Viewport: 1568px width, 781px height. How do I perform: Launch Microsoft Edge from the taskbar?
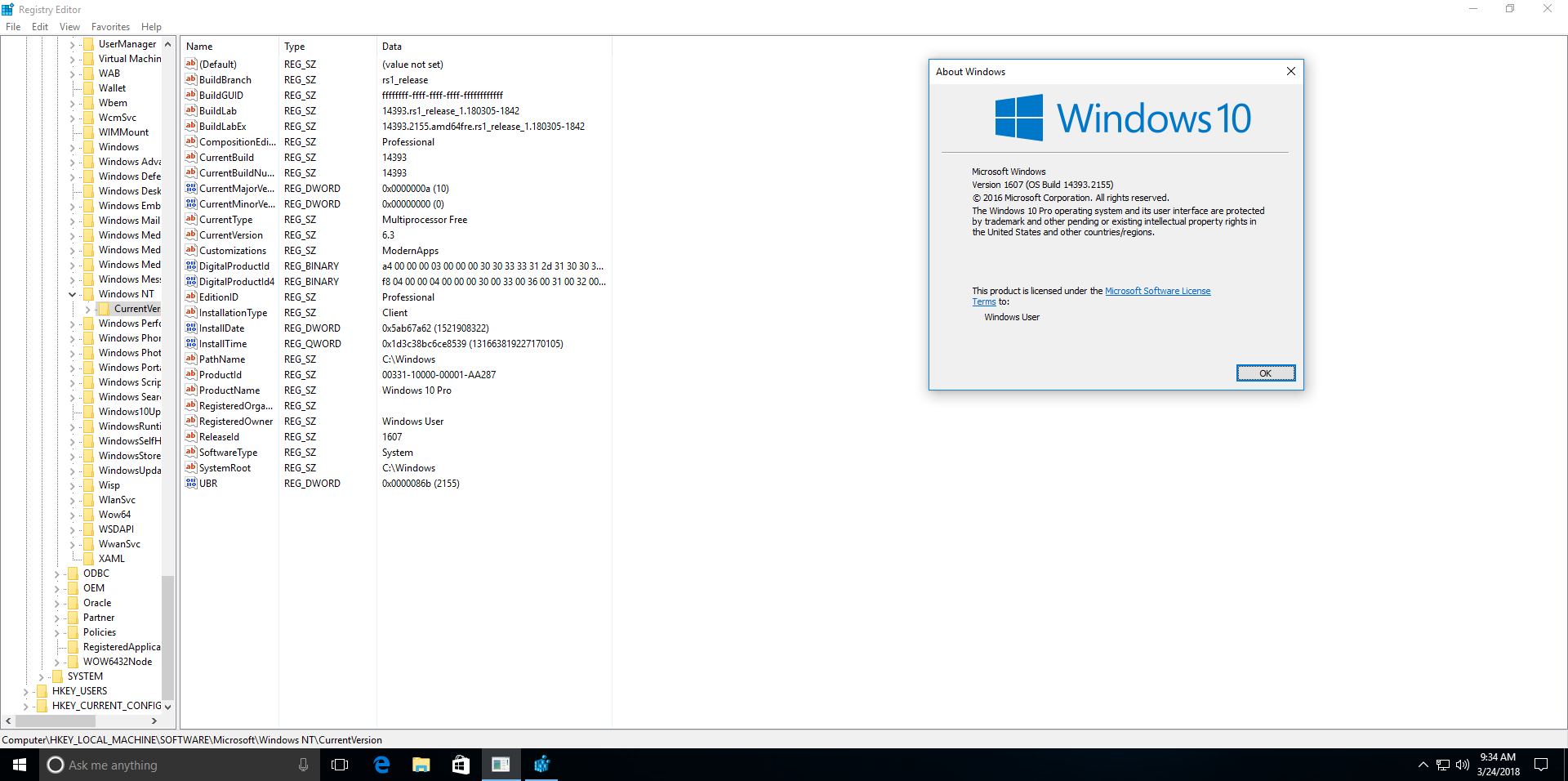tap(381, 765)
